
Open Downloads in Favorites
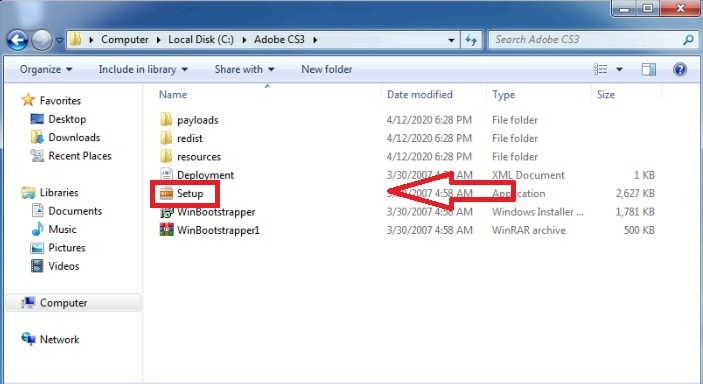point(74,138)
